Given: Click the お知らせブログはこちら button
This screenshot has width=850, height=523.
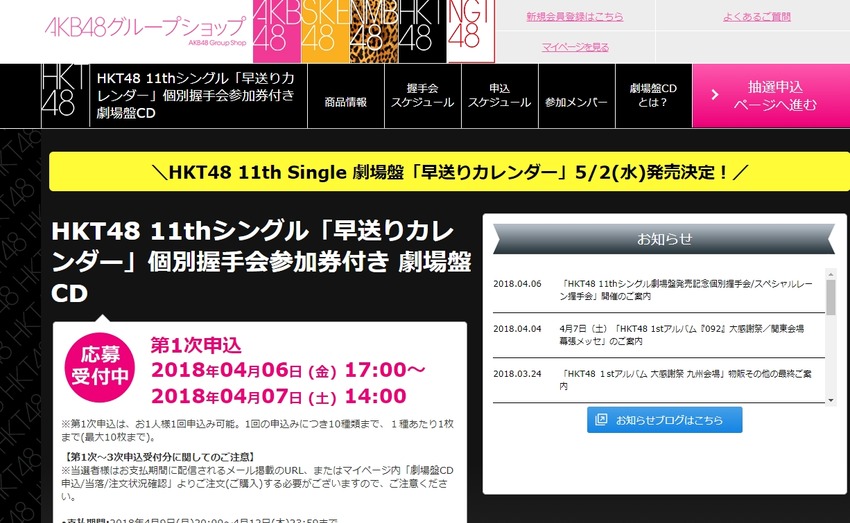Looking at the screenshot, I should (x=665, y=420).
